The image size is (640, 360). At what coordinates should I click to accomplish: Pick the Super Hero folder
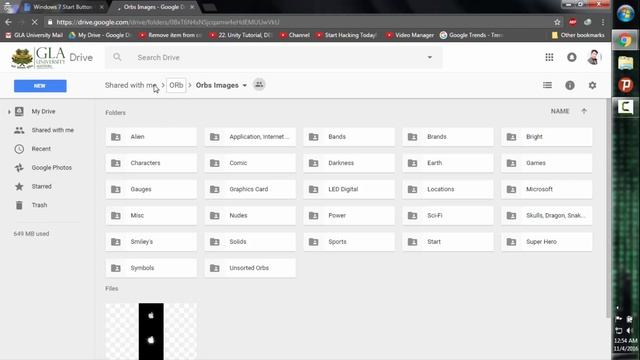coord(547,242)
